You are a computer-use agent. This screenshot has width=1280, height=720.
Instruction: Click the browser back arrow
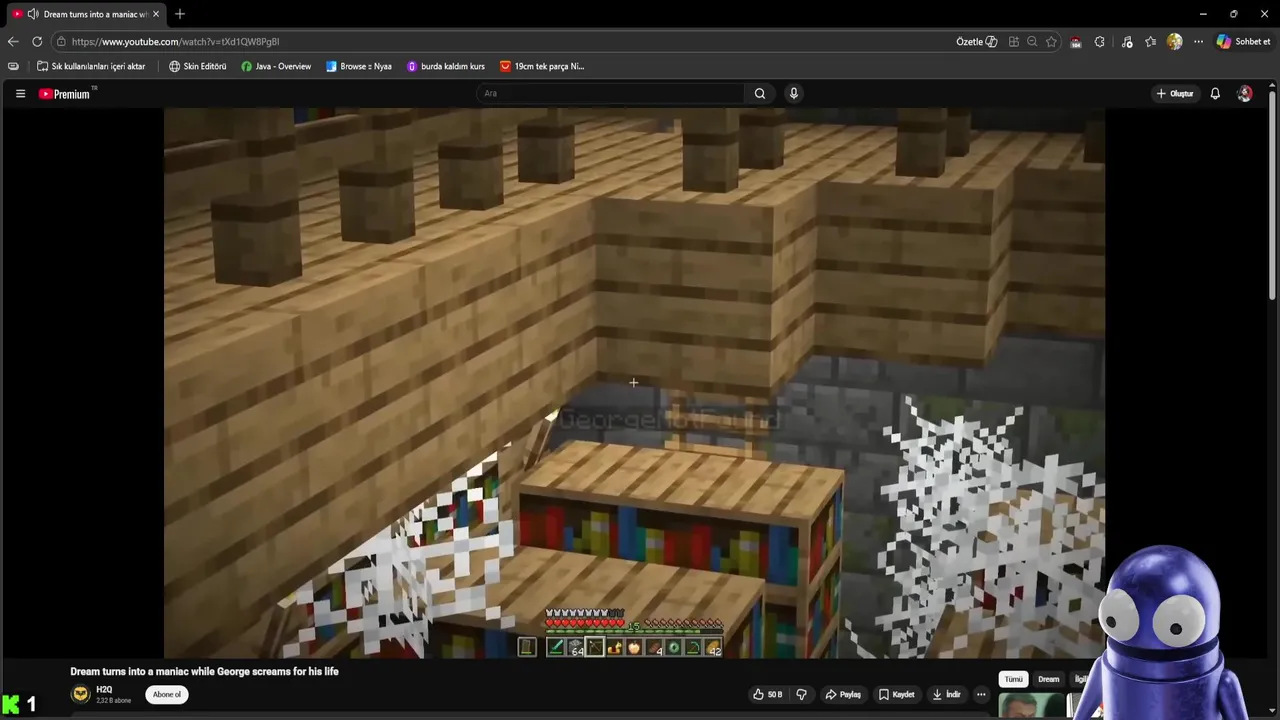tap(13, 41)
